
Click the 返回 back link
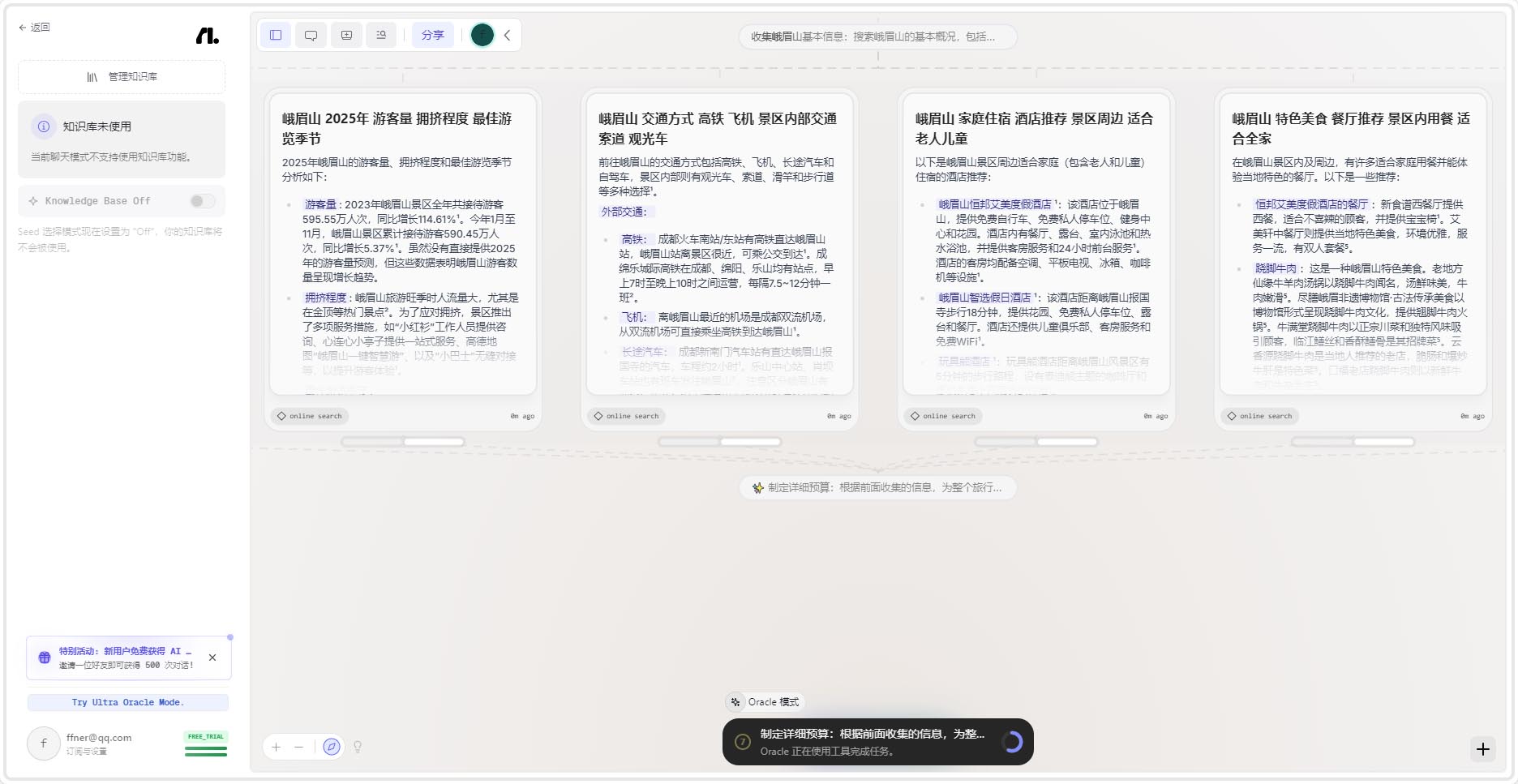click(34, 28)
